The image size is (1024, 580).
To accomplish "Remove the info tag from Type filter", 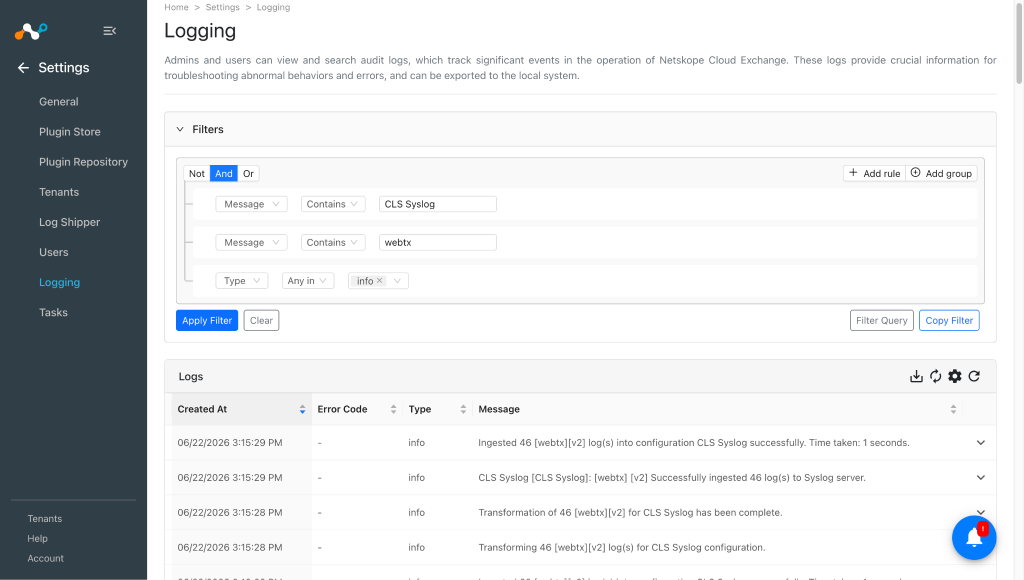I will click(379, 280).
